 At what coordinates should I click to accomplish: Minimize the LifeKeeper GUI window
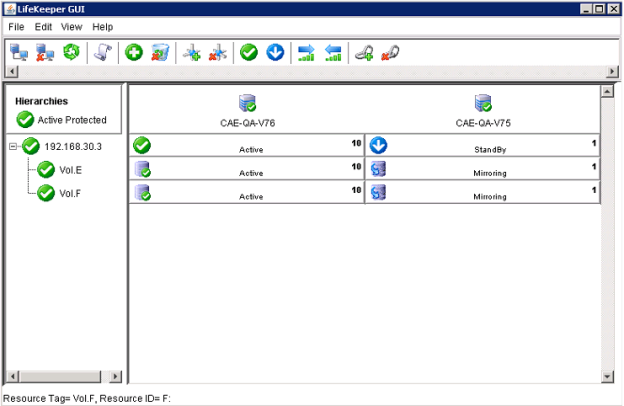[x=586, y=9]
